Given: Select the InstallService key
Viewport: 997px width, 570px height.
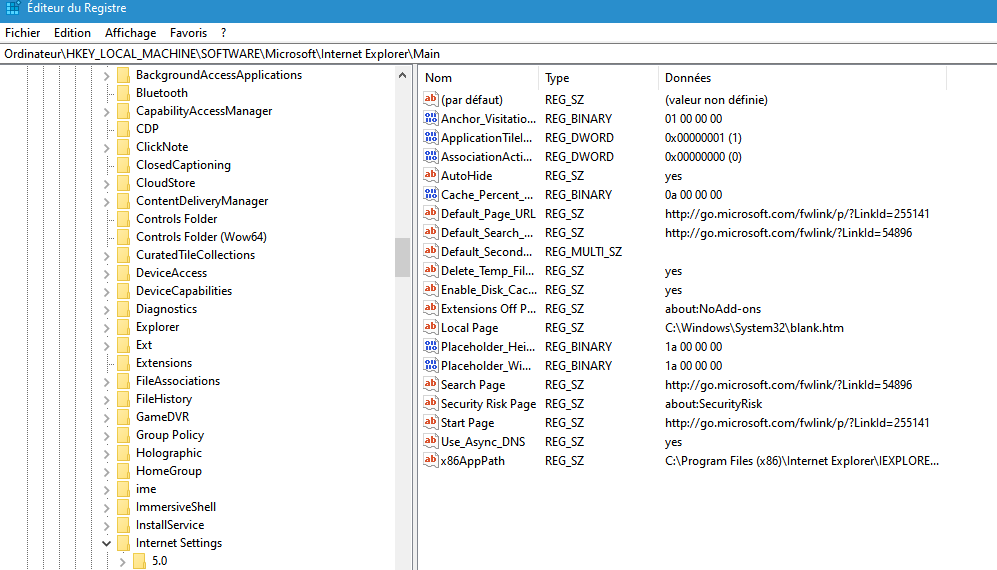Looking at the screenshot, I should pyautogui.click(x=170, y=525).
